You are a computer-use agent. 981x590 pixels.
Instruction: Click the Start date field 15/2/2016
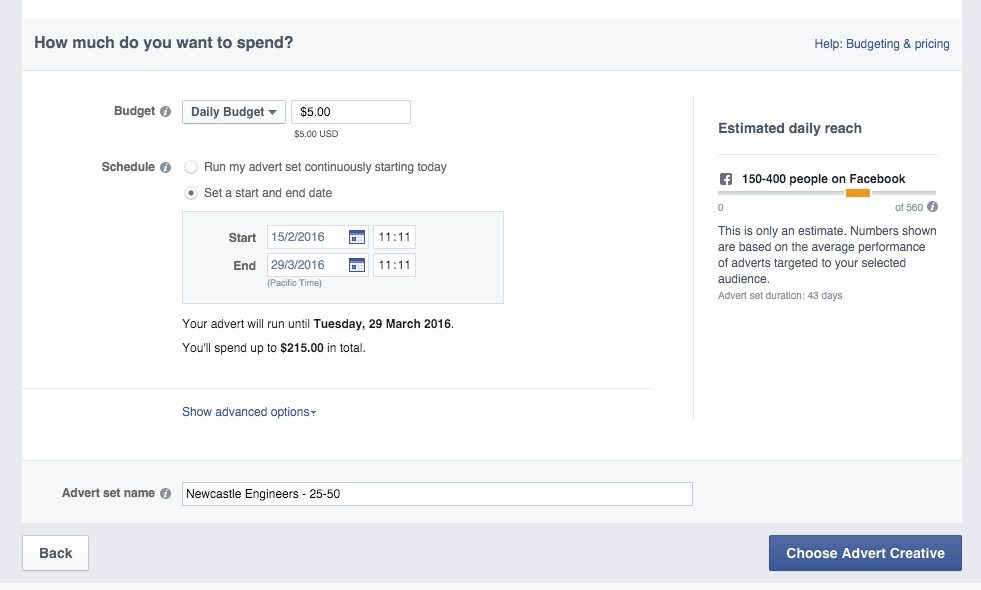click(305, 237)
